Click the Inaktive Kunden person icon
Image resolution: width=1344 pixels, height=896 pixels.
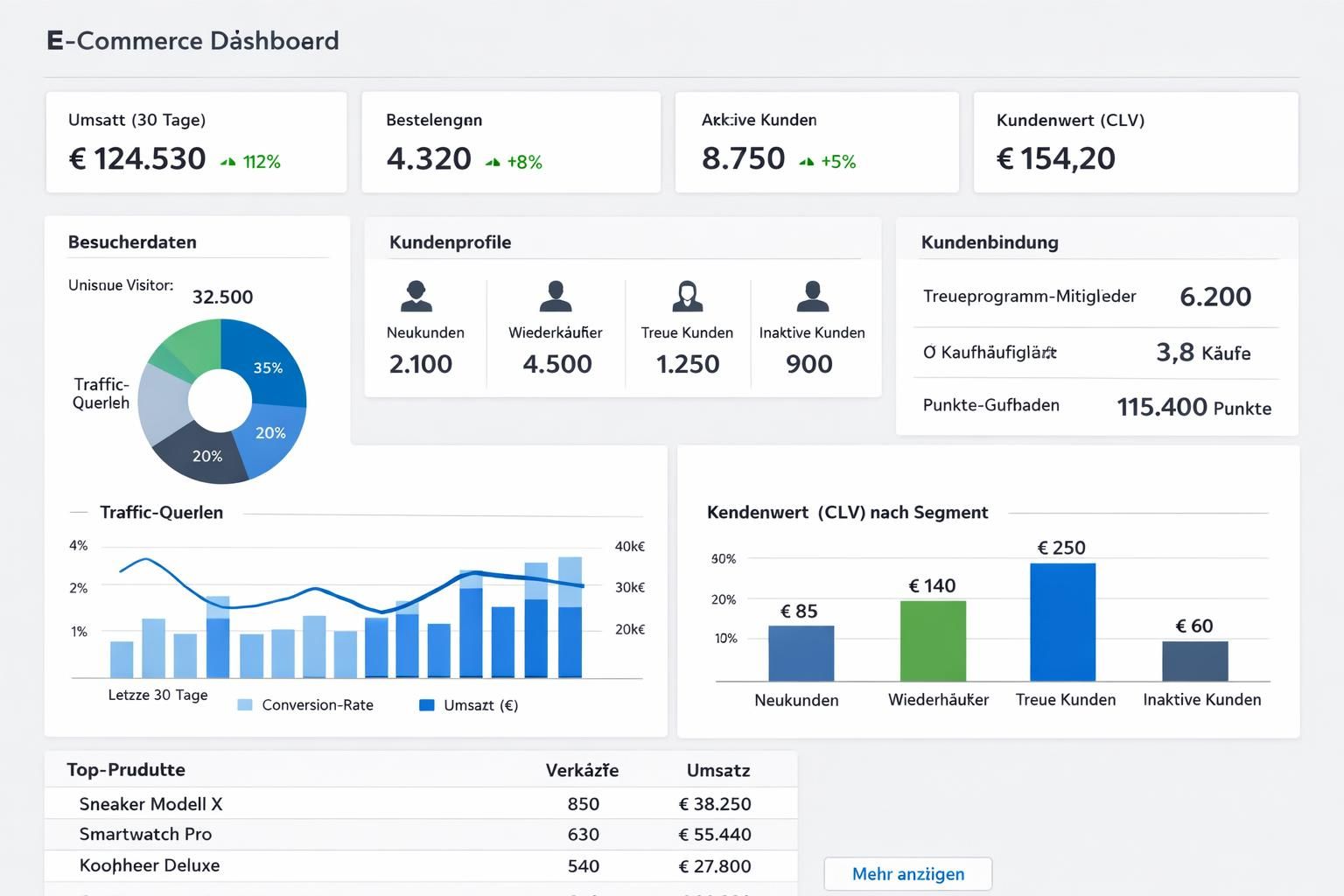(x=813, y=296)
